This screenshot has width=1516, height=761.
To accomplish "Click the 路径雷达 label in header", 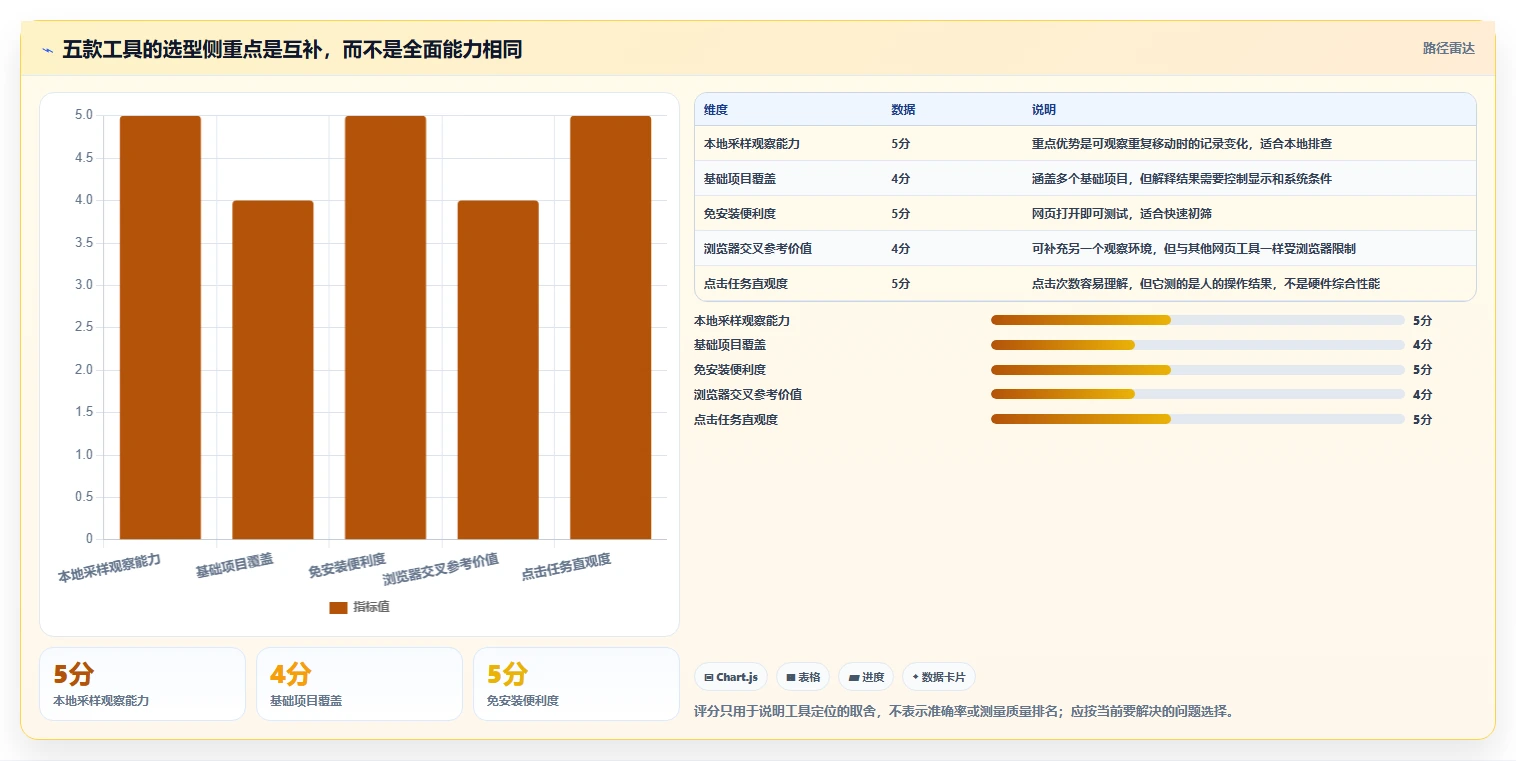I will pos(1449,48).
